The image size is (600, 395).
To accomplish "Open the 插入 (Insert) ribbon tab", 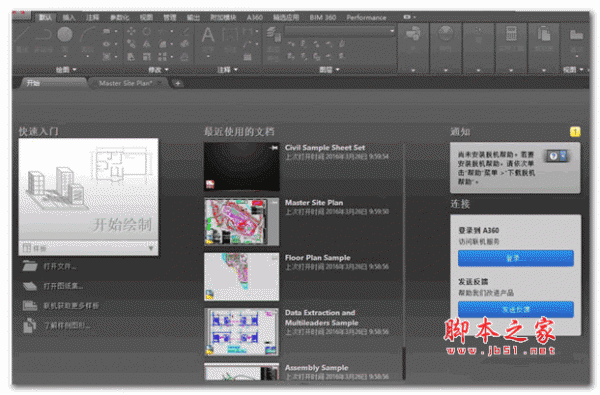I will tap(69, 17).
